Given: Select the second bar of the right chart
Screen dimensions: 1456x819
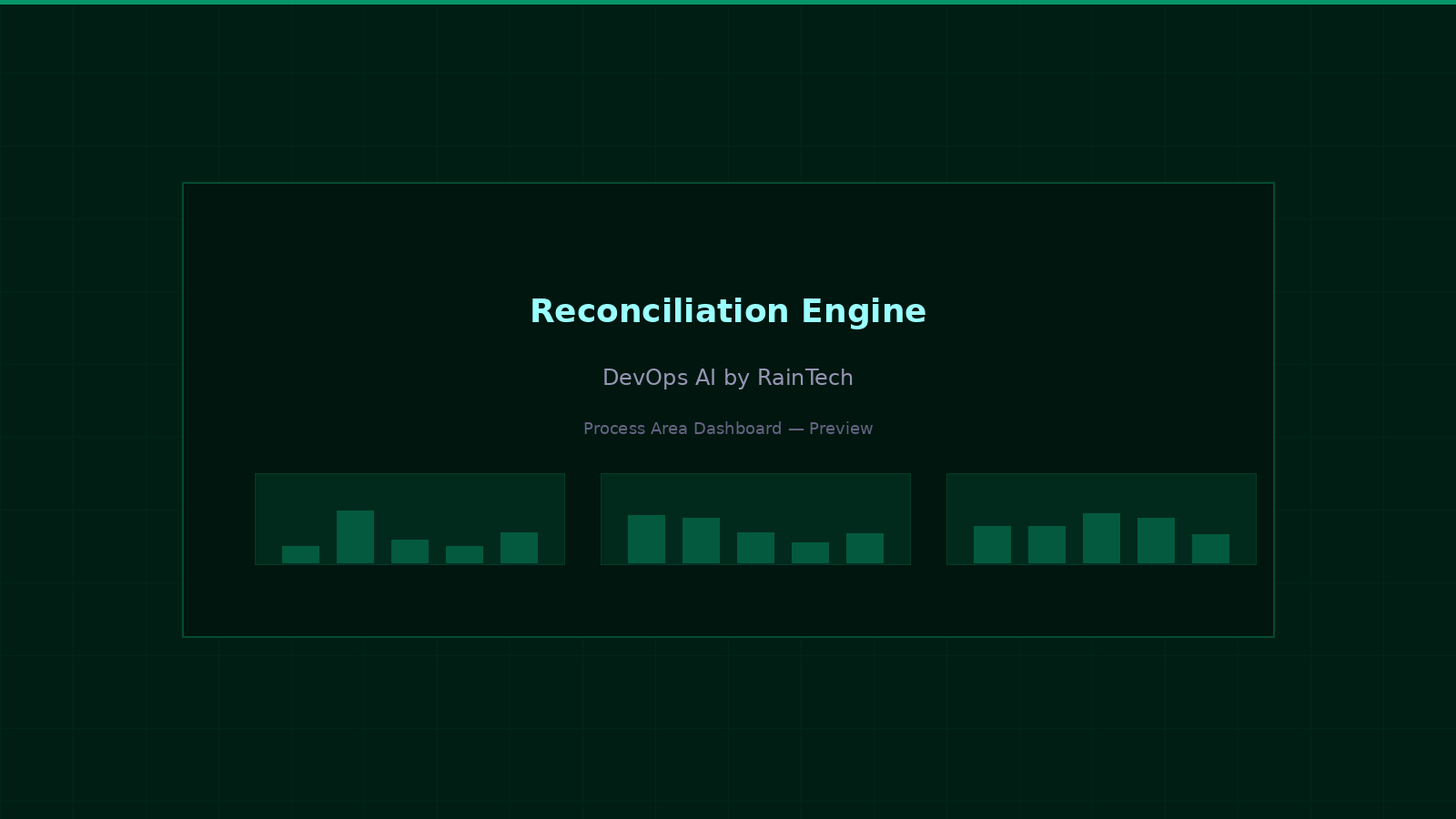Looking at the screenshot, I should pyautogui.click(x=1048, y=546).
